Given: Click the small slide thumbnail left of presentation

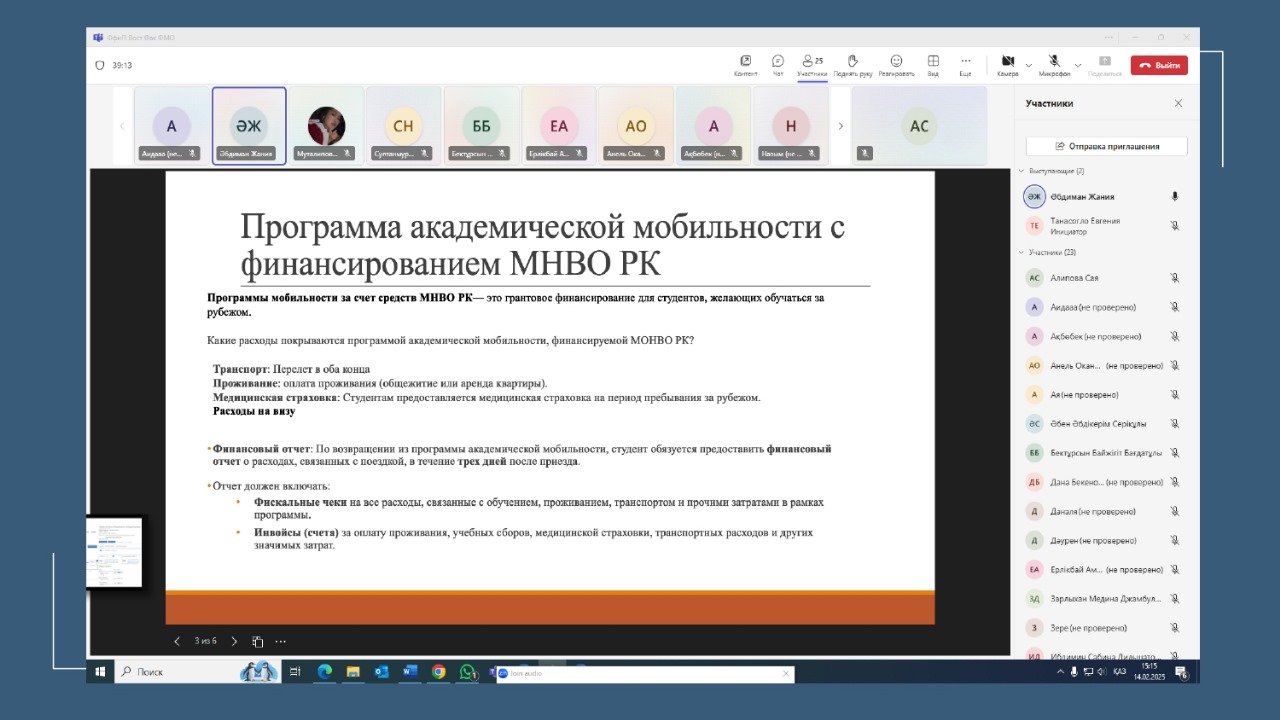Looking at the screenshot, I should pyautogui.click(x=114, y=552).
